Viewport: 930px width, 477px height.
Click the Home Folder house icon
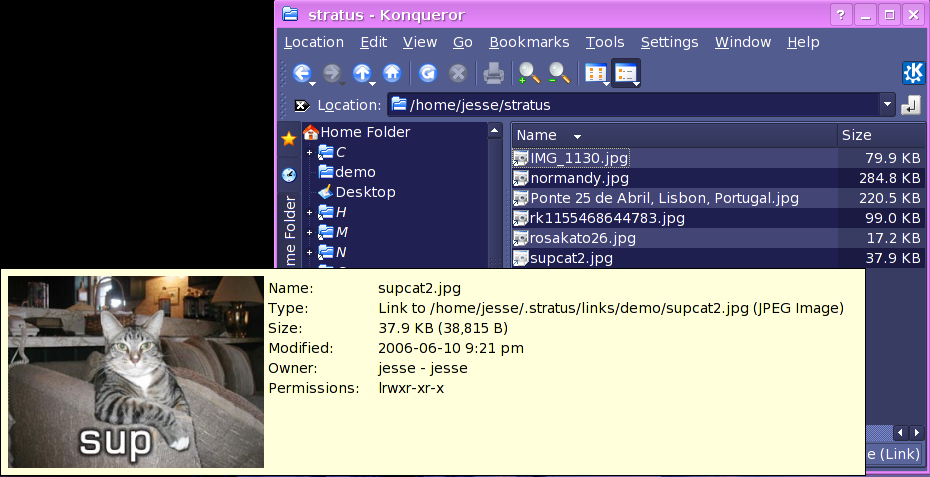coord(311,132)
